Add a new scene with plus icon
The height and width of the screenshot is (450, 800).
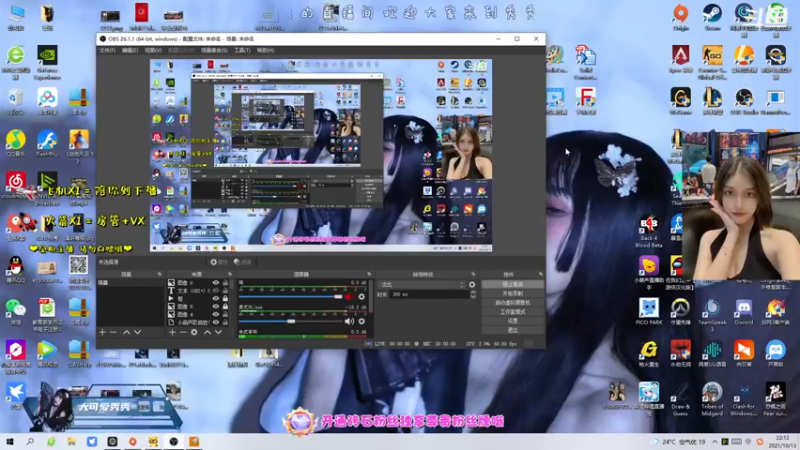pos(101,332)
